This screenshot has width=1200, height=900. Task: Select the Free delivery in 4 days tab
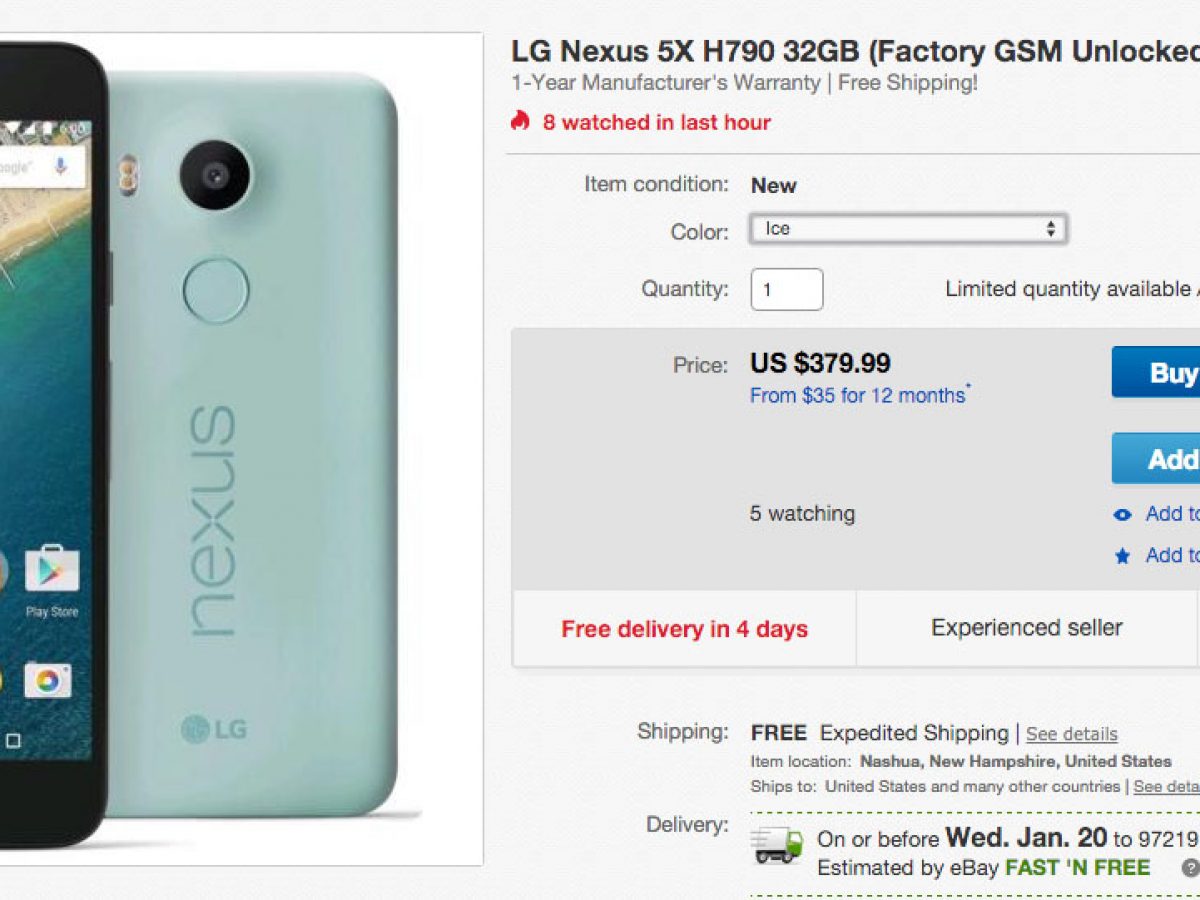[x=684, y=629]
